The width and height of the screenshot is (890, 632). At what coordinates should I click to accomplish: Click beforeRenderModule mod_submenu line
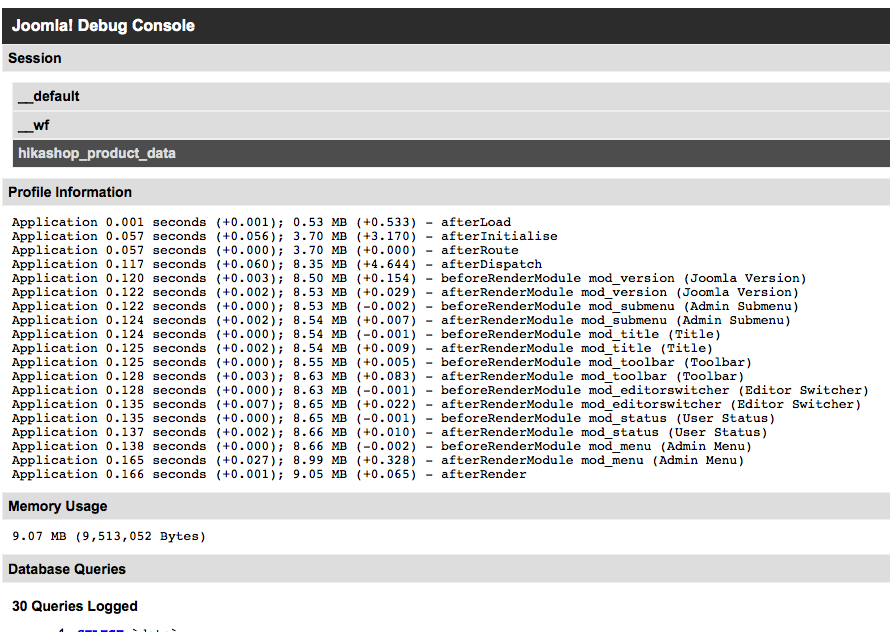[405, 306]
